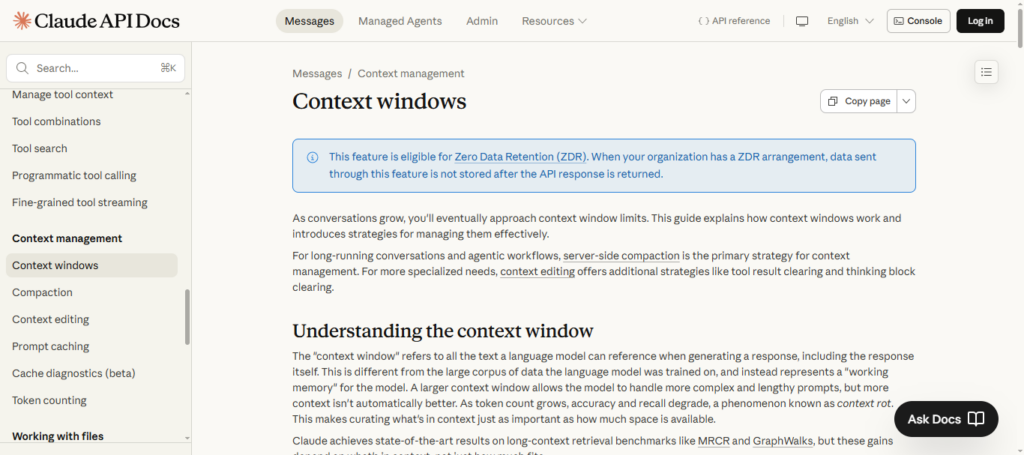
Task: Select the Messages tab
Action: point(310,21)
